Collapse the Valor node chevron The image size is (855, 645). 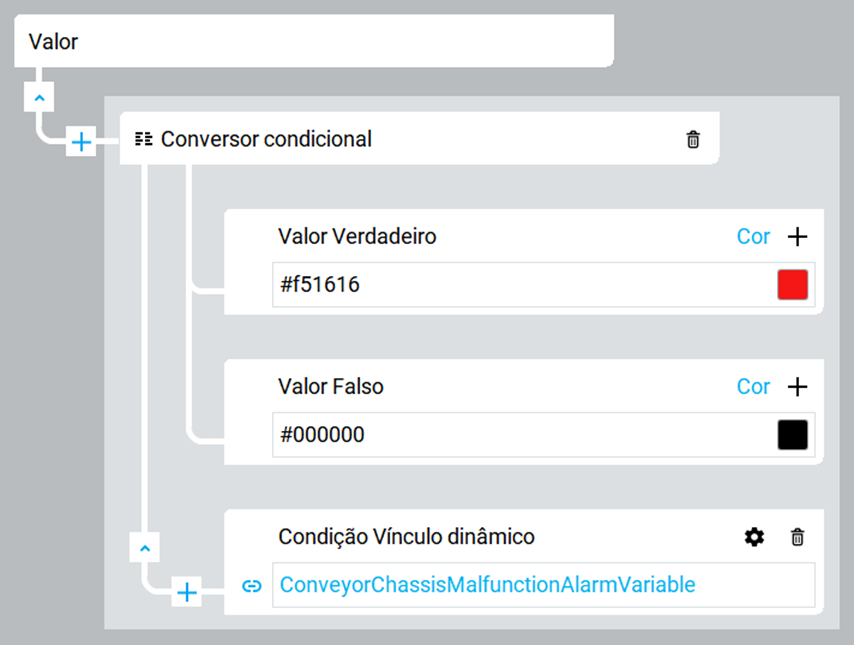[38, 99]
